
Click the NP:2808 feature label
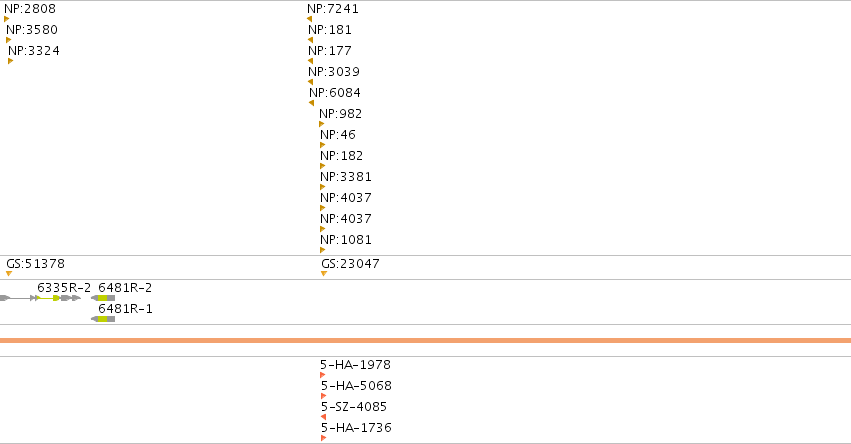click(29, 9)
